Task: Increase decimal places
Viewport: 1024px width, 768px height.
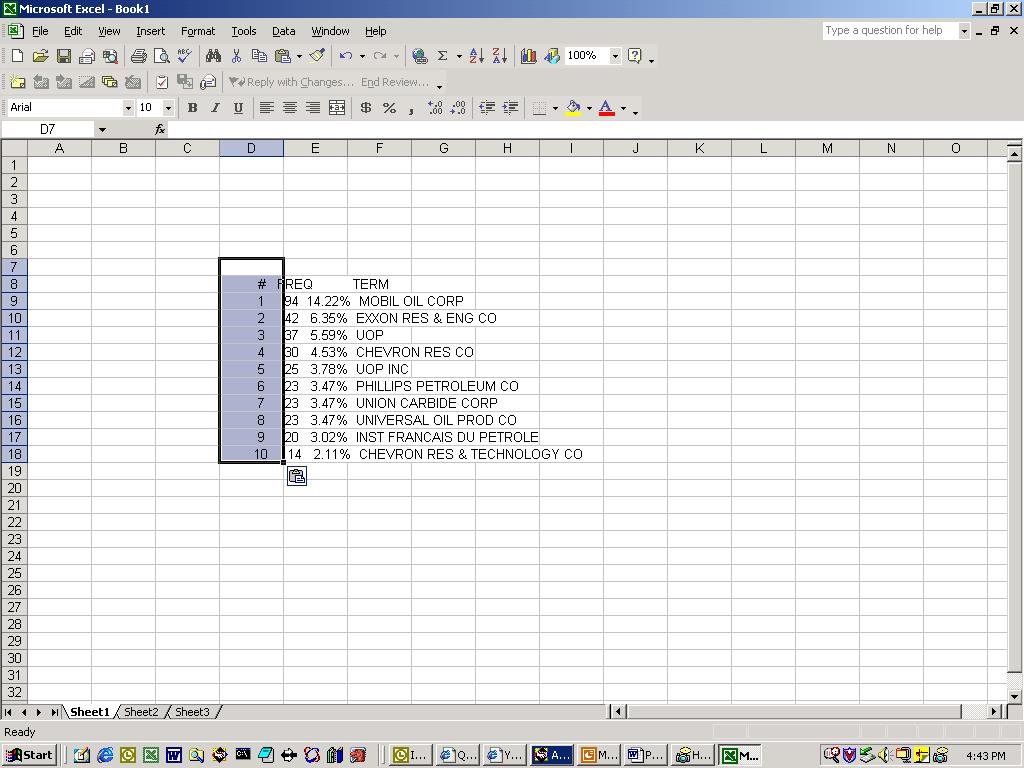Action: tap(435, 108)
